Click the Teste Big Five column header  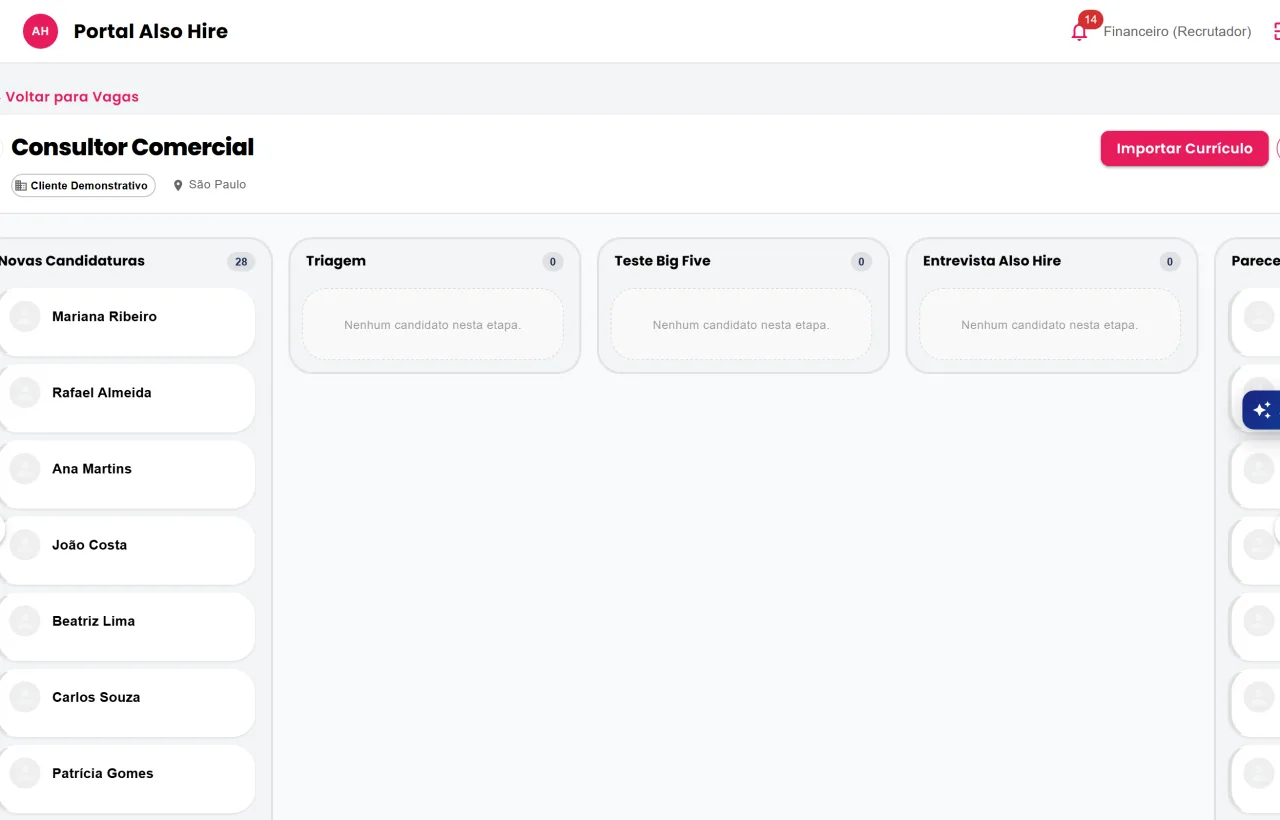(x=662, y=261)
